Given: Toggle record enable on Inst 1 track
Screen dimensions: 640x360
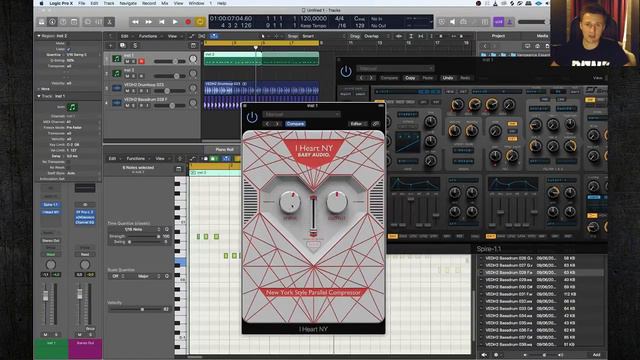Looking at the screenshot, I should coord(141,61).
